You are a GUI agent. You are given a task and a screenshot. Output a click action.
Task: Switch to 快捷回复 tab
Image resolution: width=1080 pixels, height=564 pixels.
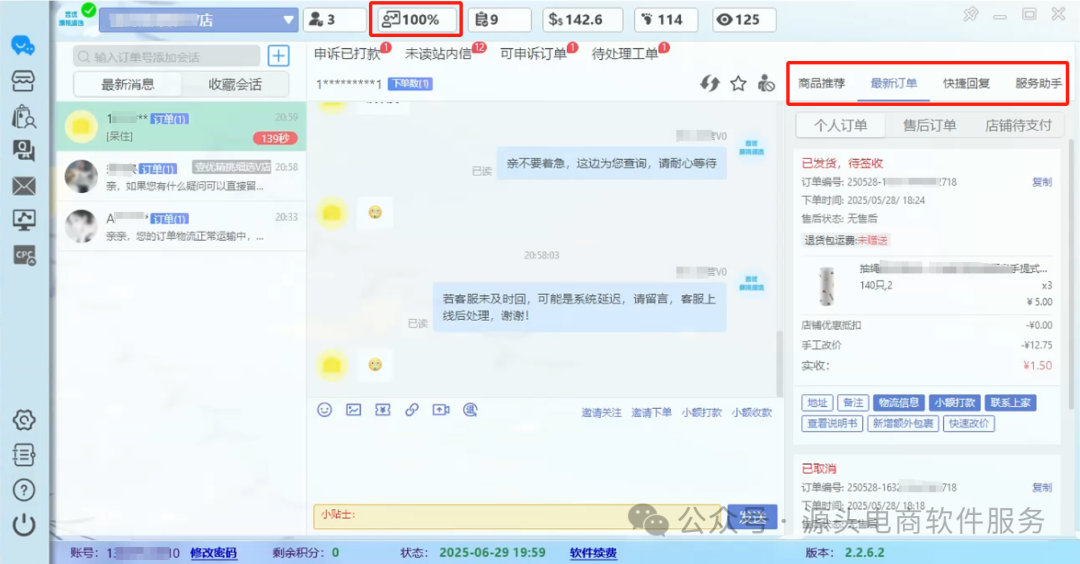coord(966,83)
